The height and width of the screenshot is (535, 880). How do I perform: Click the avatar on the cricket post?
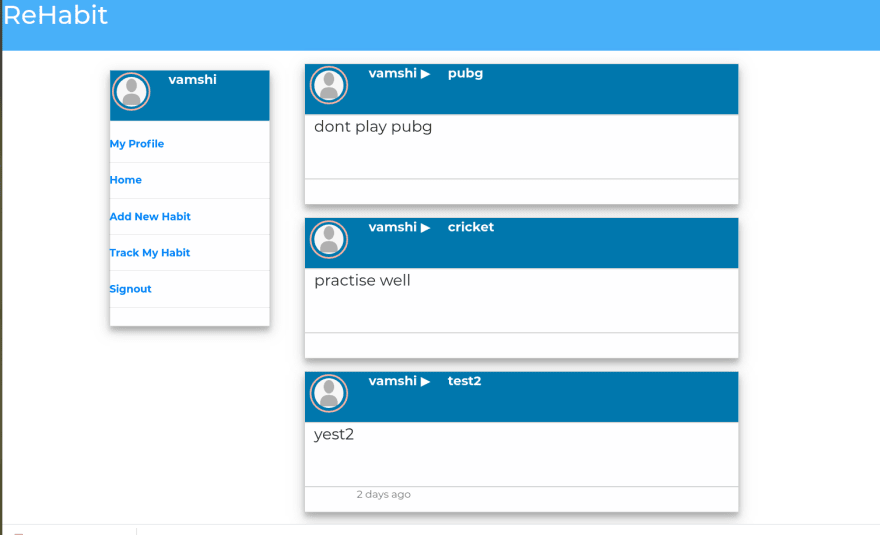[329, 239]
